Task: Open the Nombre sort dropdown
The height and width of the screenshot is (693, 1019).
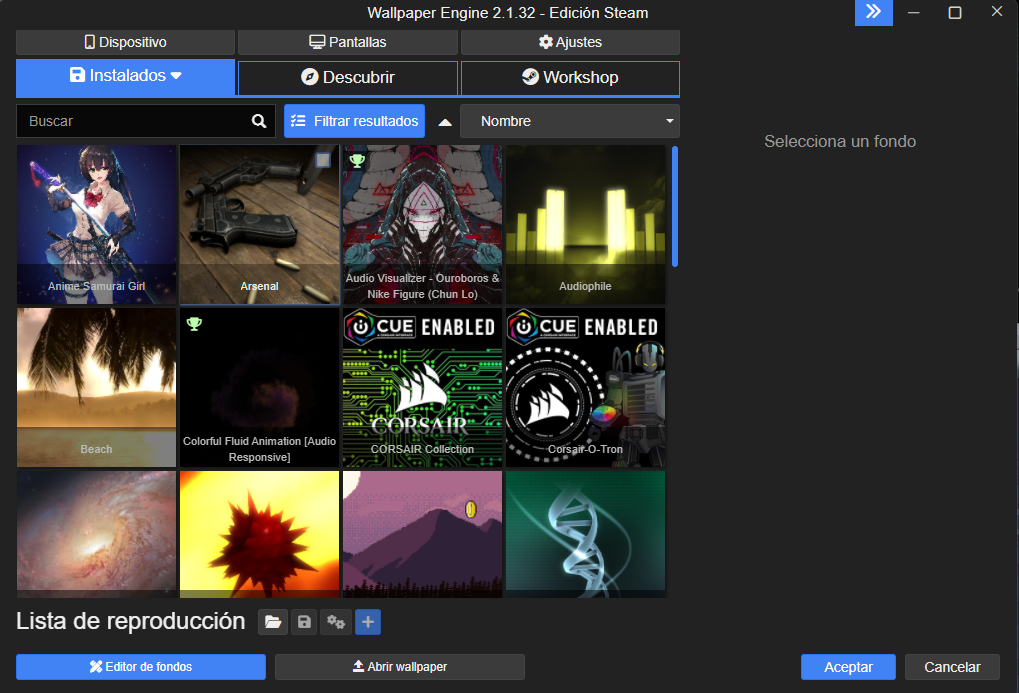Action: (x=570, y=121)
